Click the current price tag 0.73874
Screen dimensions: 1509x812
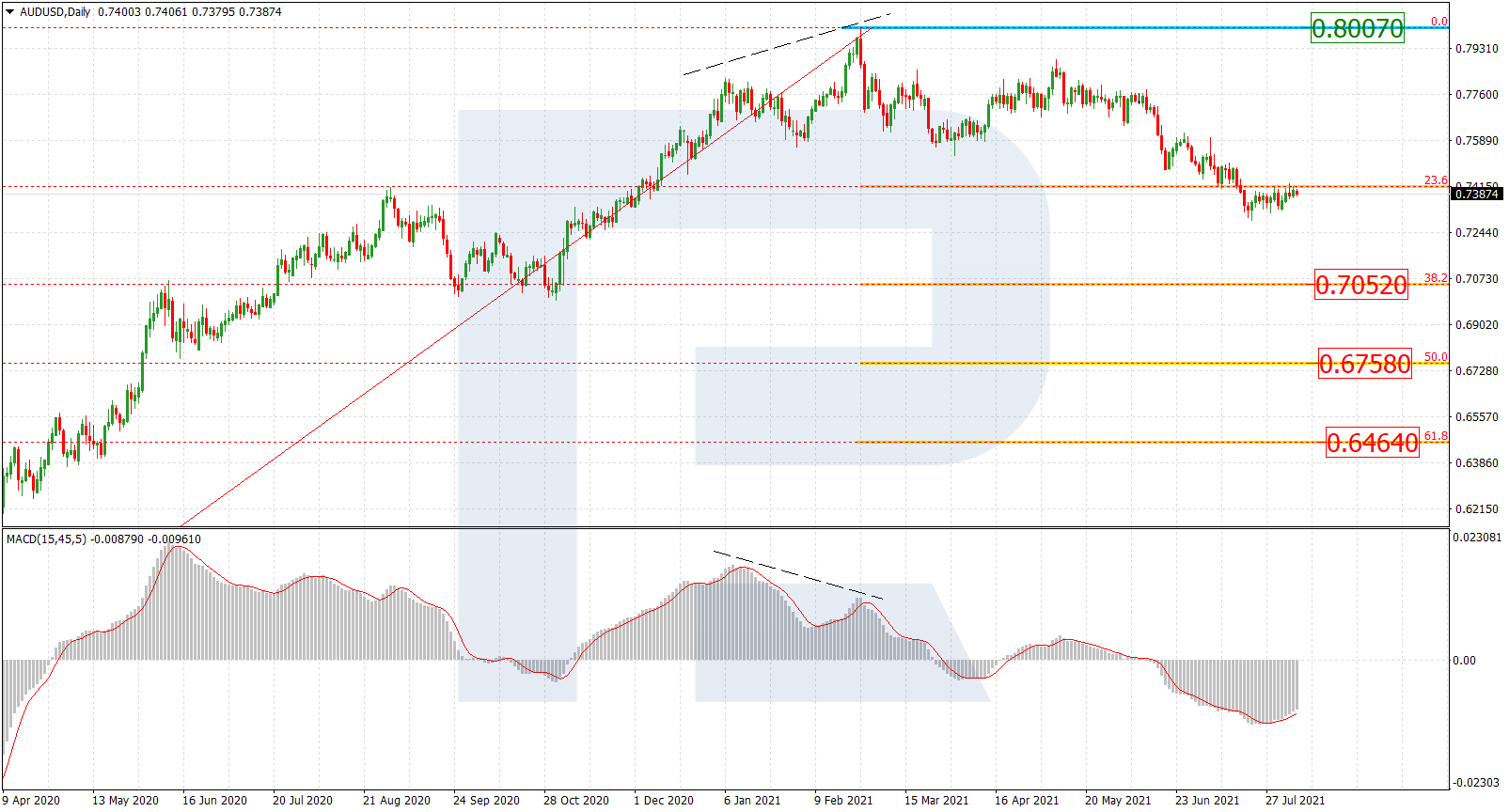(1477, 195)
